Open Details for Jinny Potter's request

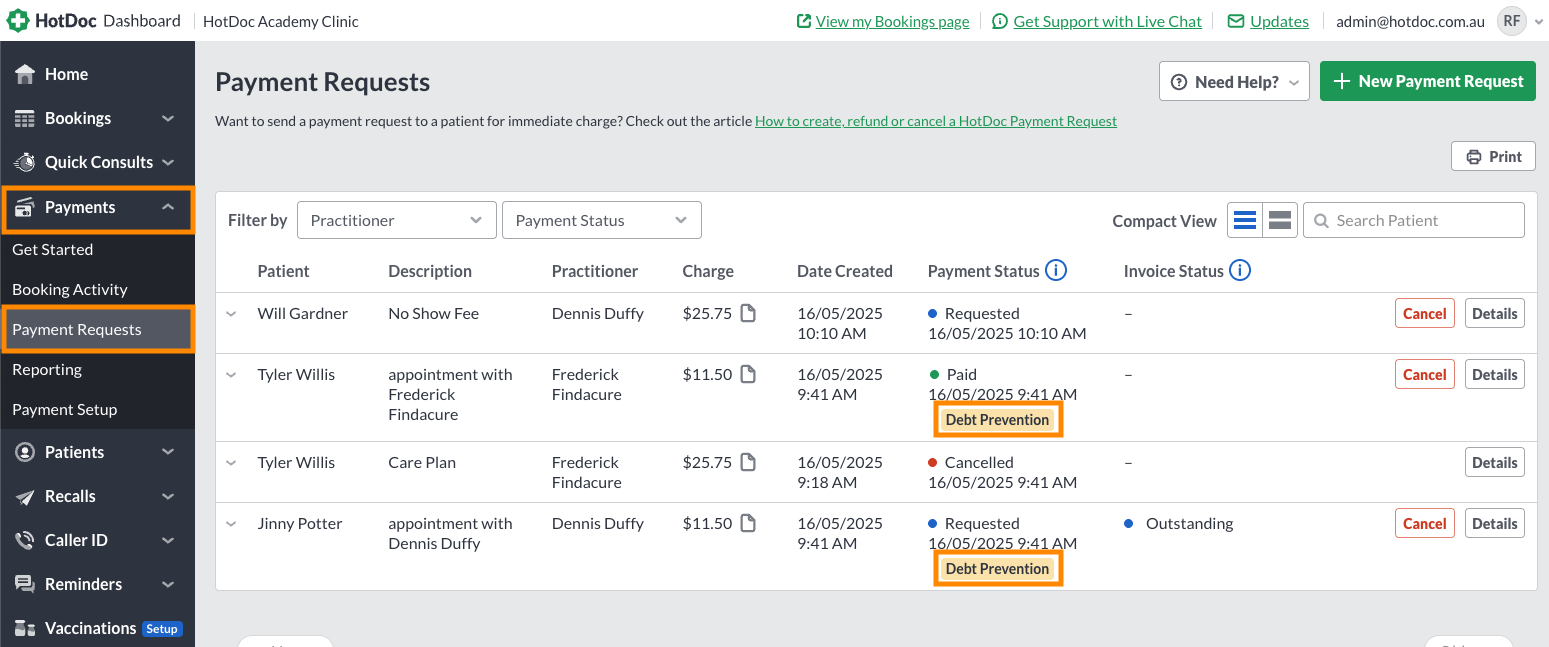[x=1495, y=523]
